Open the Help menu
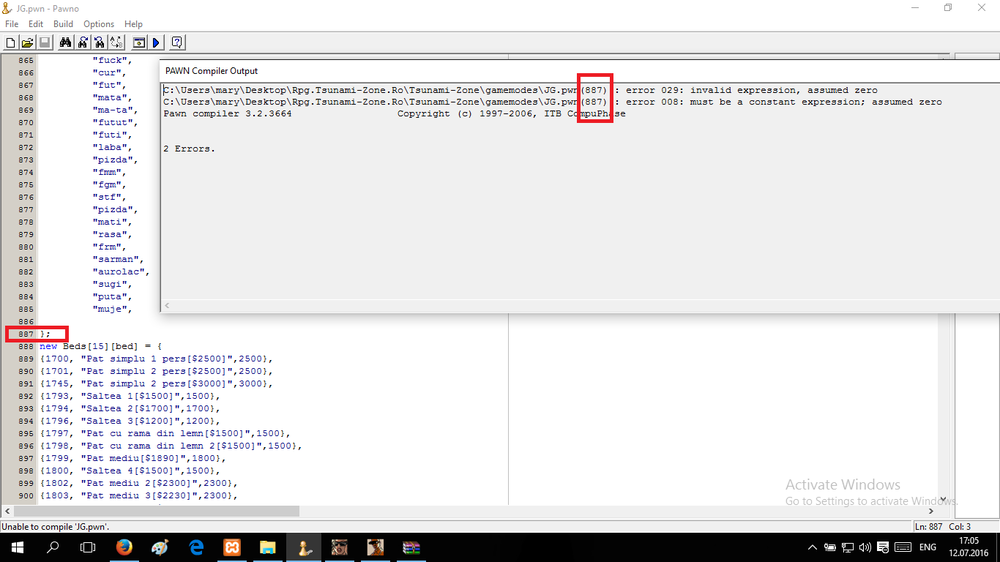 coord(133,24)
